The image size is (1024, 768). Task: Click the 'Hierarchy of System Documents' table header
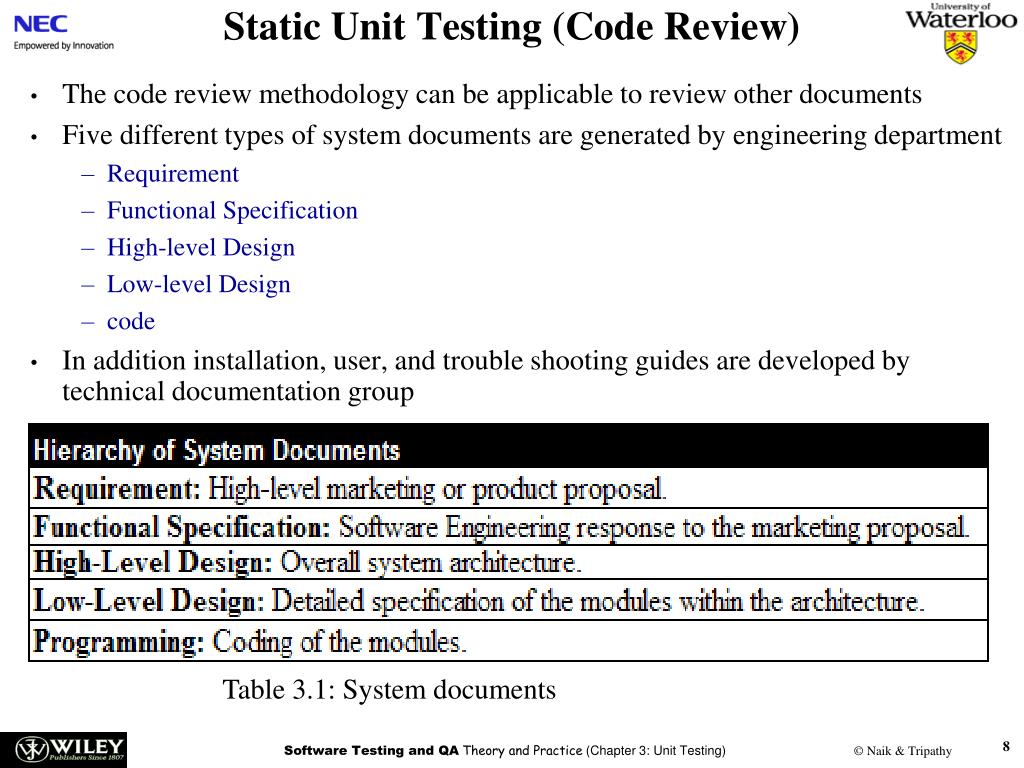pyautogui.click(x=508, y=447)
